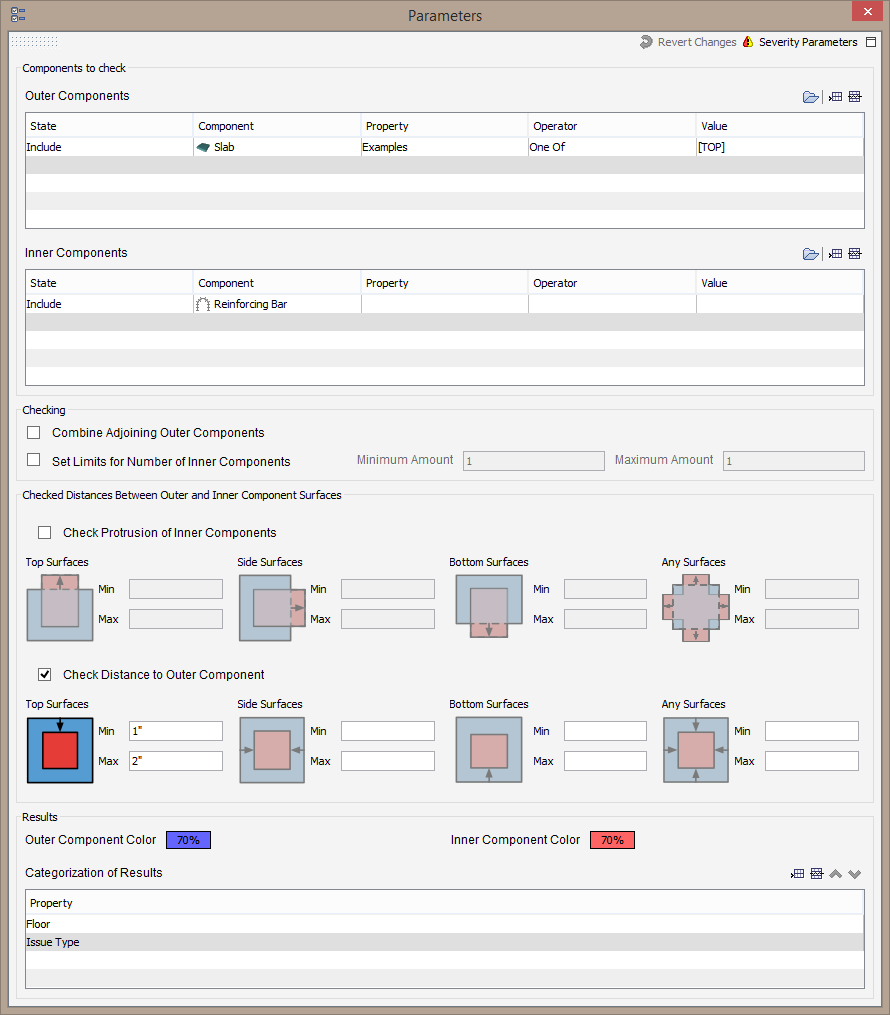Viewport: 890px width, 1015px height.
Task: Click Top Surfaces Min distance field
Action: [x=176, y=731]
